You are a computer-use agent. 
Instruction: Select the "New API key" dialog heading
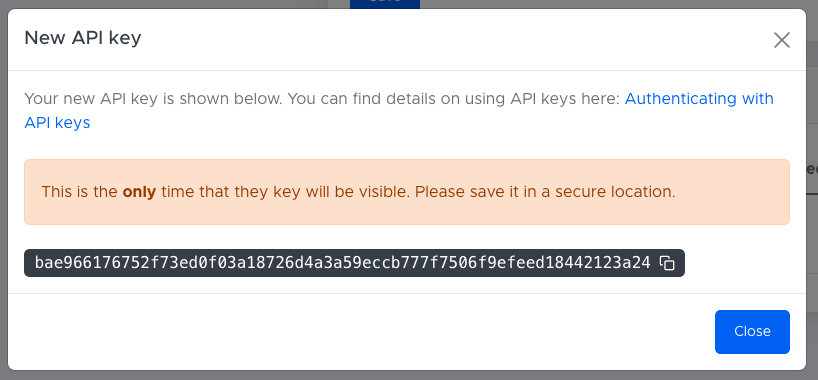point(82,38)
